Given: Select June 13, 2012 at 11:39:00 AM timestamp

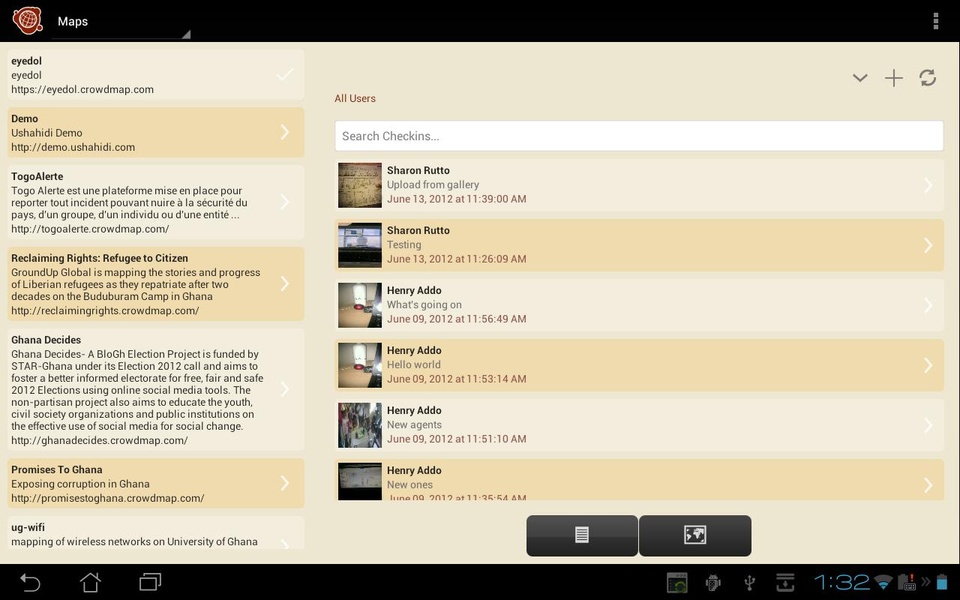Looking at the screenshot, I should pos(457,199).
